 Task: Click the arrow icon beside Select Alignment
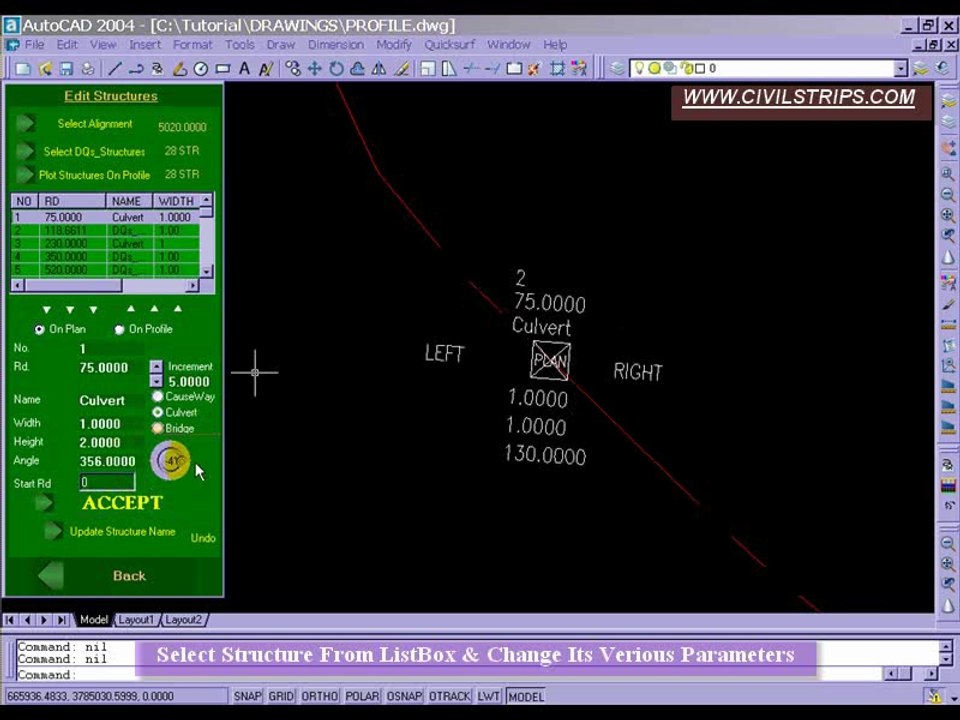pos(25,124)
